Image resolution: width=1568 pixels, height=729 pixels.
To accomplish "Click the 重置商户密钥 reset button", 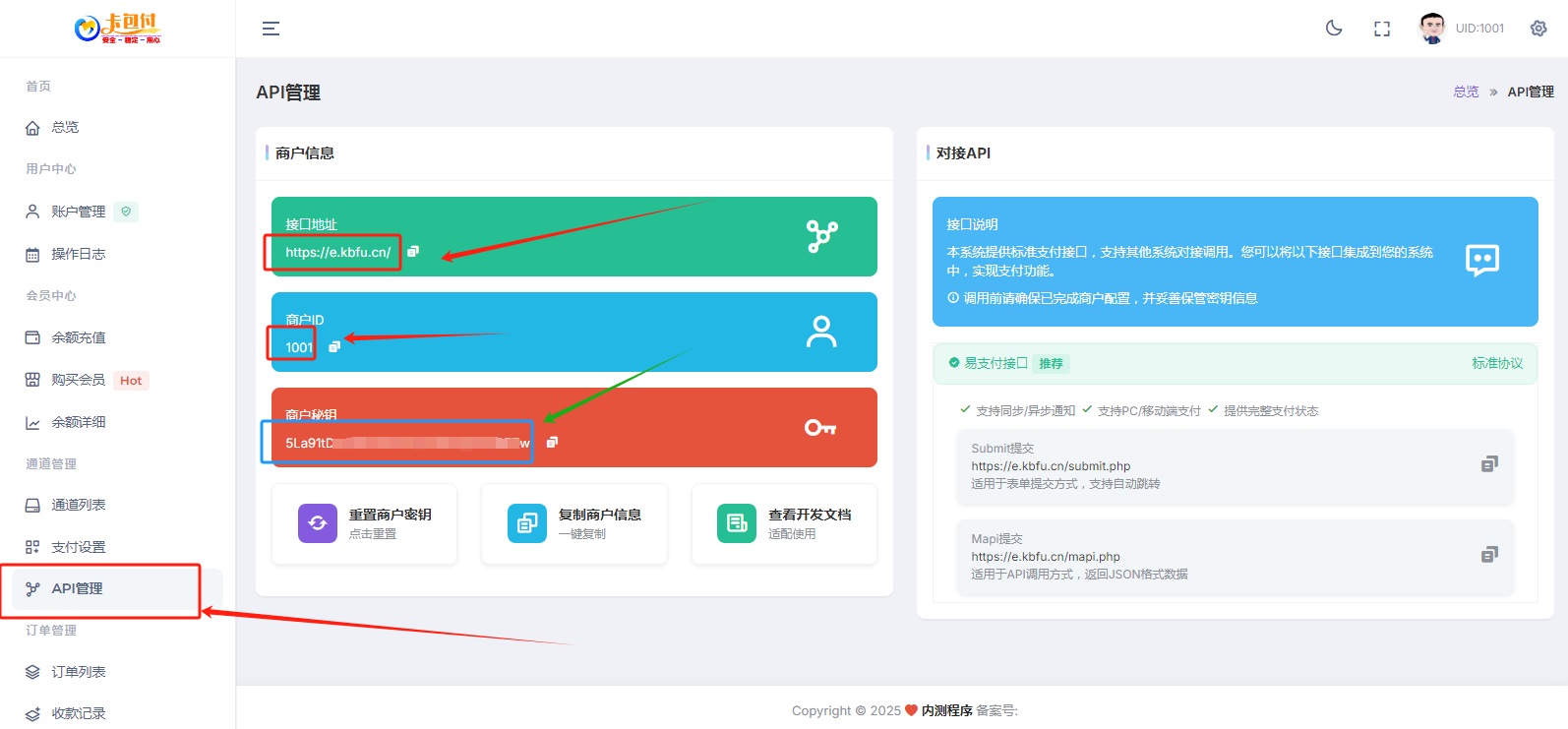I will click(x=364, y=523).
